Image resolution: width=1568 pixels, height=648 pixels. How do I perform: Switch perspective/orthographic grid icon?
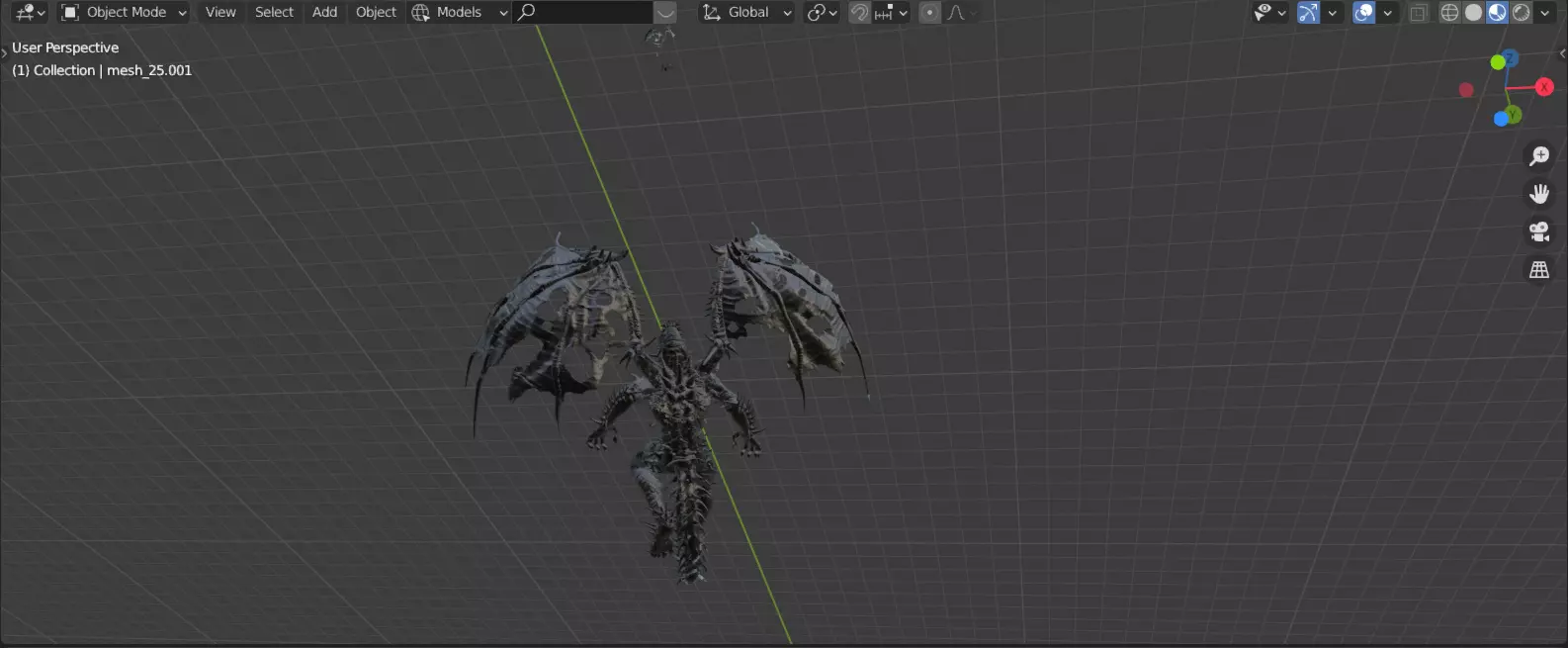(x=1539, y=269)
